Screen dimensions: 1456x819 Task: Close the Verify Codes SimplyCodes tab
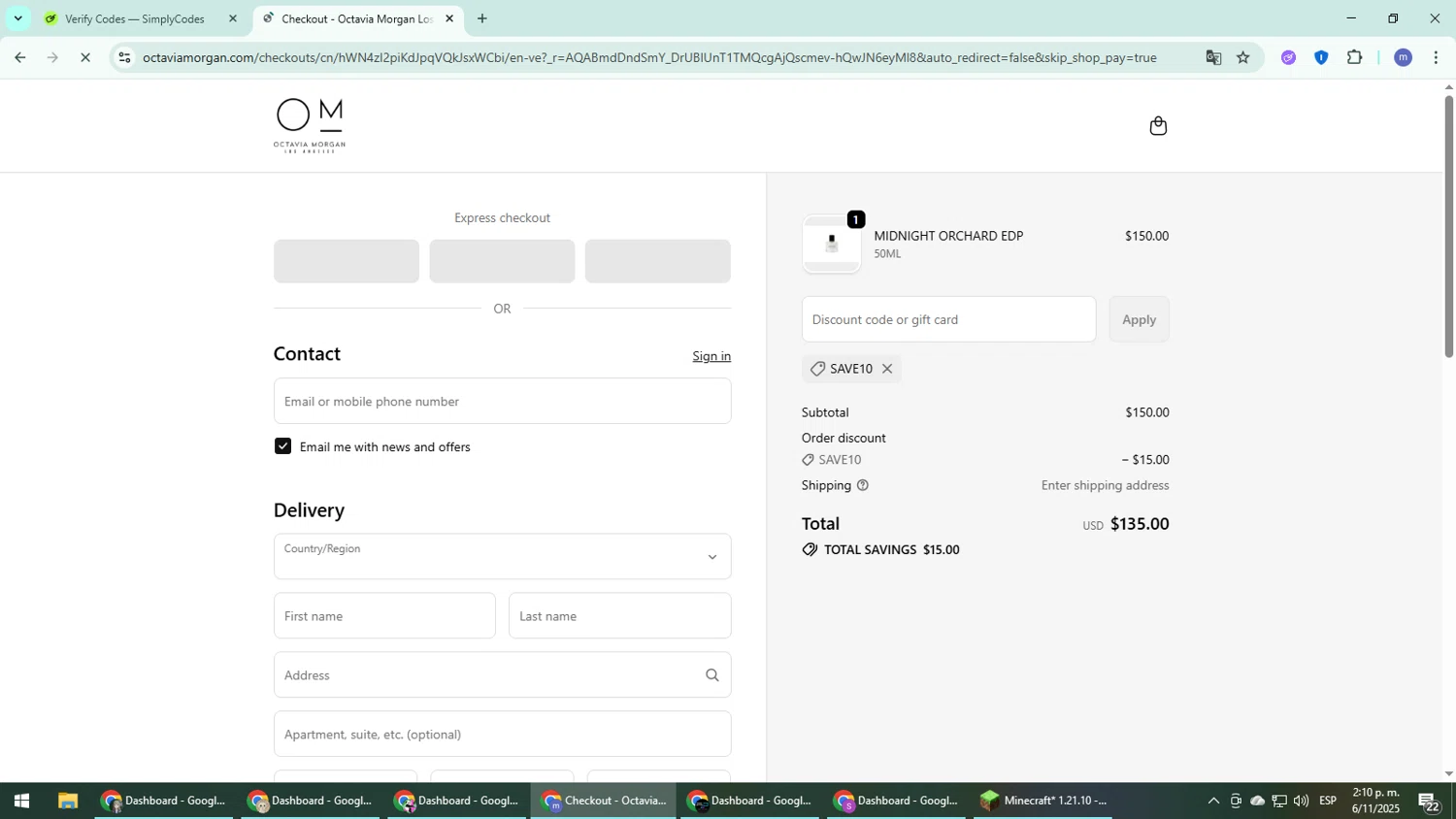(x=232, y=18)
